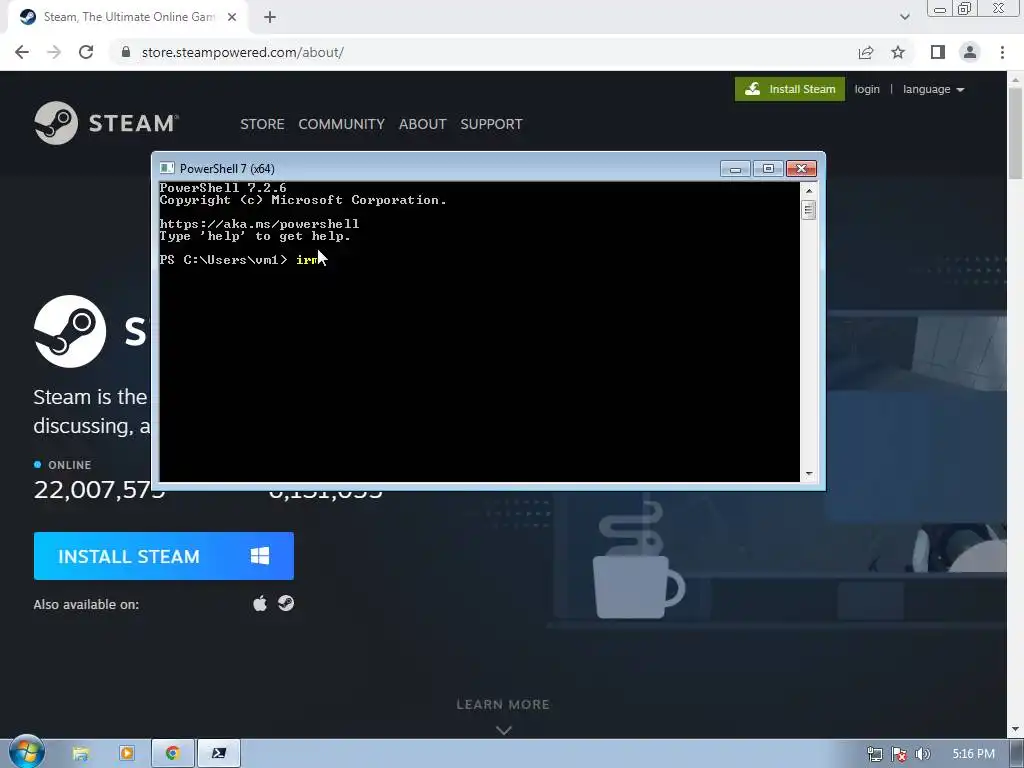Viewport: 1024px width, 768px height.
Task: Click the large round Steam logo
Action: [x=70, y=331]
